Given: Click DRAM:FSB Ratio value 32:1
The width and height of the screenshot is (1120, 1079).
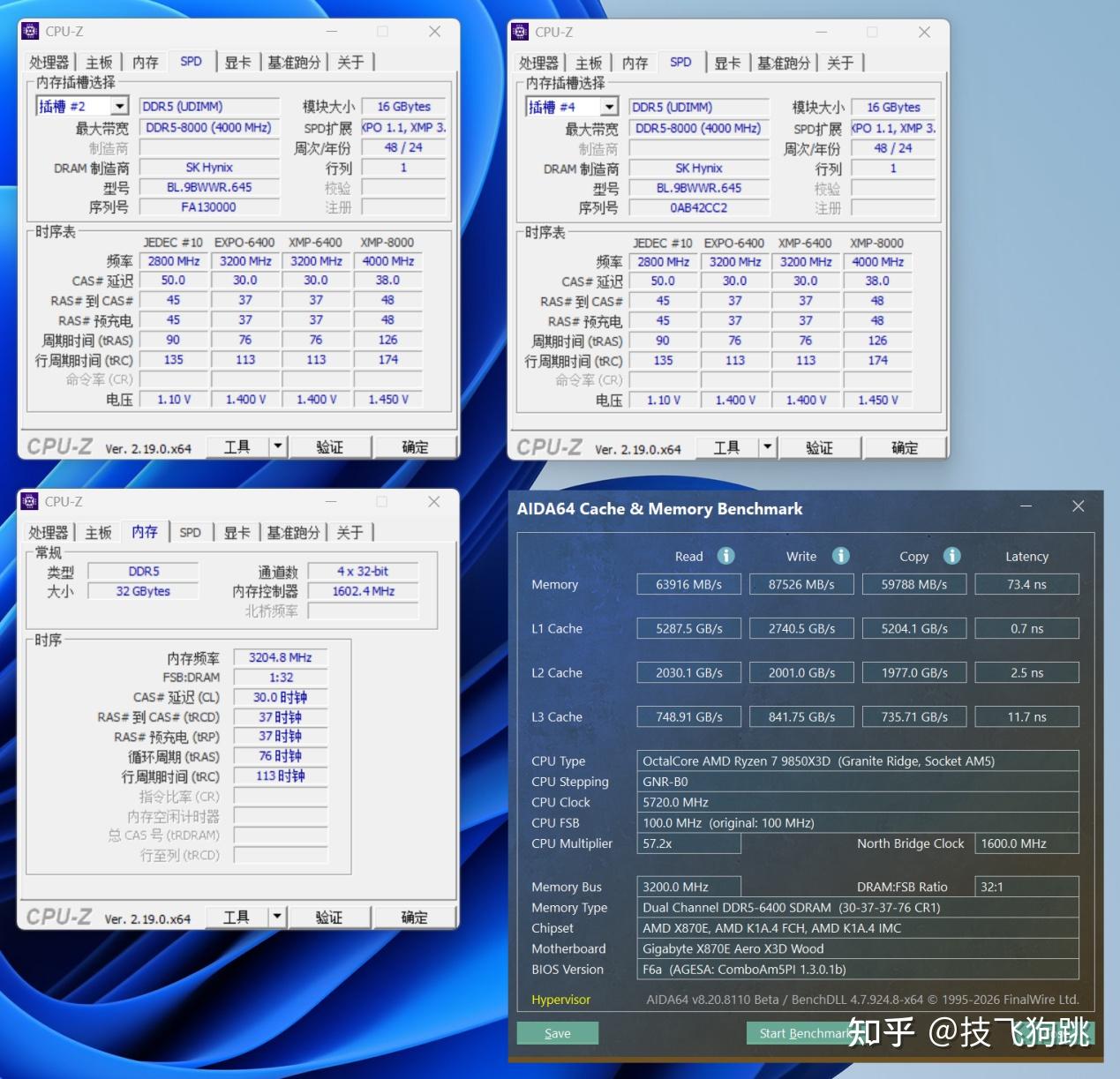Looking at the screenshot, I should (1027, 887).
